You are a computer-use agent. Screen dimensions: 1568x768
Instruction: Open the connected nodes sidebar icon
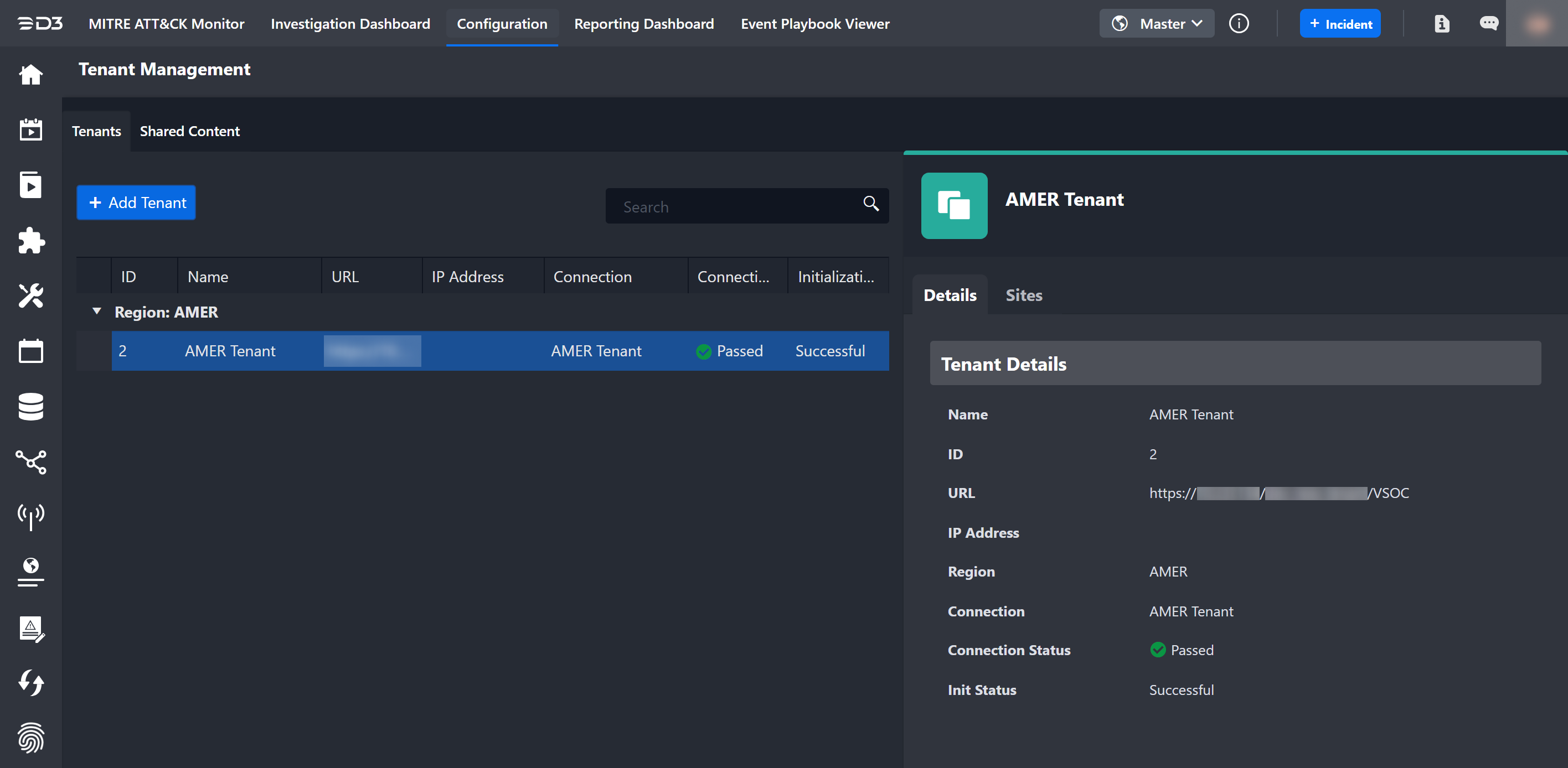30,461
